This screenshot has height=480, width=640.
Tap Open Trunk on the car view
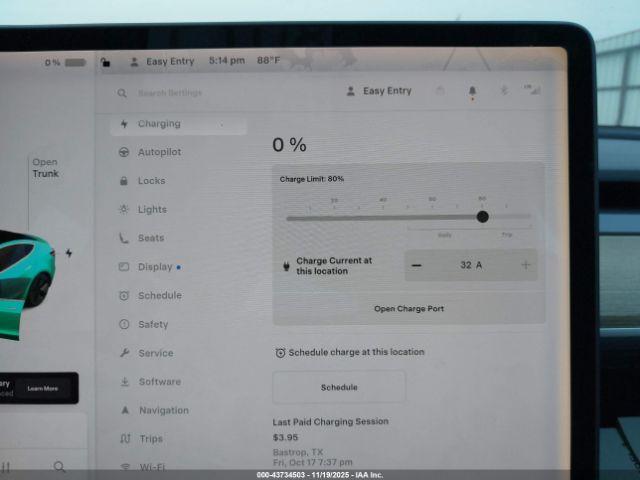pyautogui.click(x=45, y=168)
